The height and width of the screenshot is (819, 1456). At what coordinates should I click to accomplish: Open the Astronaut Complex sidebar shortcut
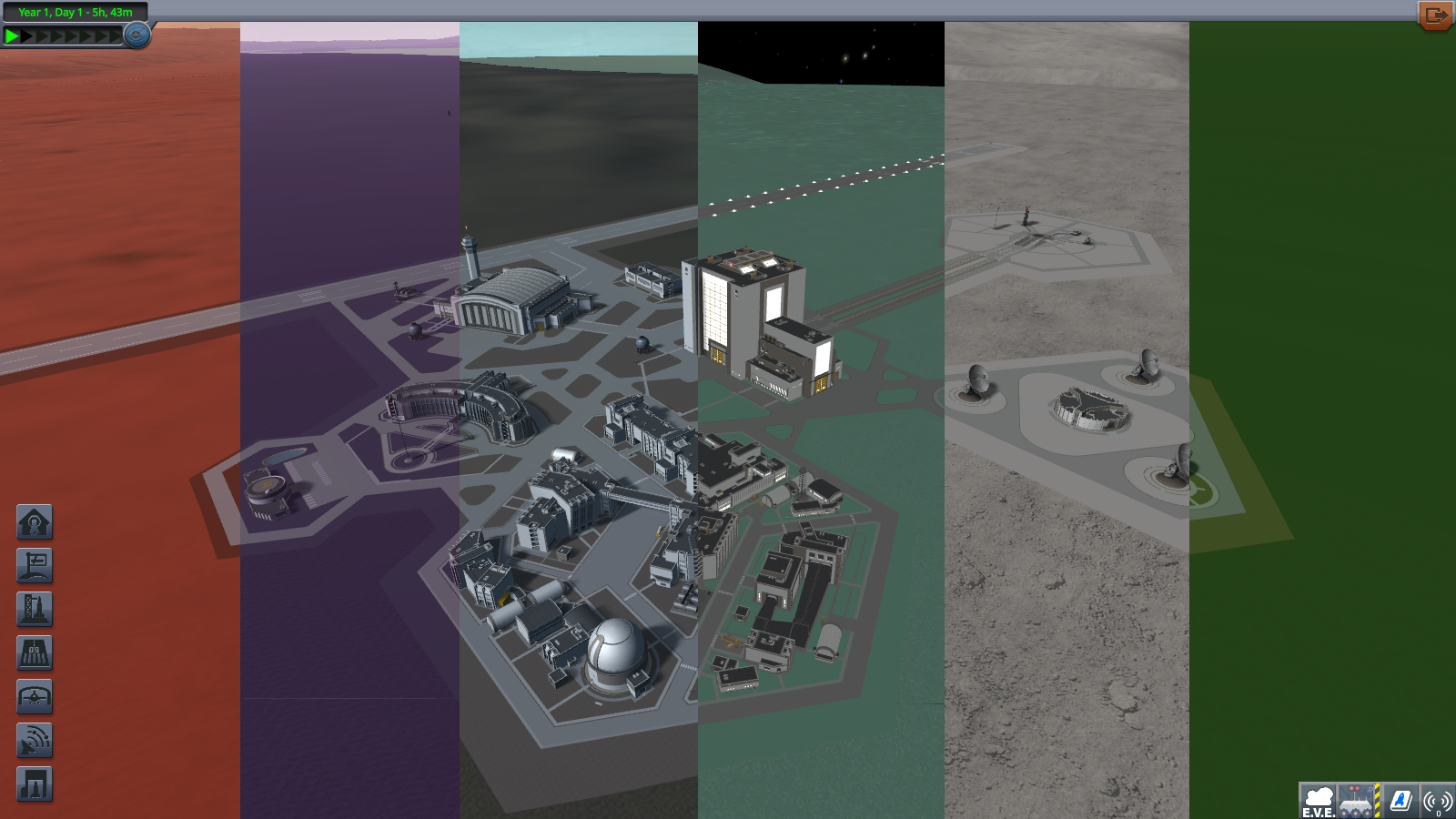[x=35, y=522]
